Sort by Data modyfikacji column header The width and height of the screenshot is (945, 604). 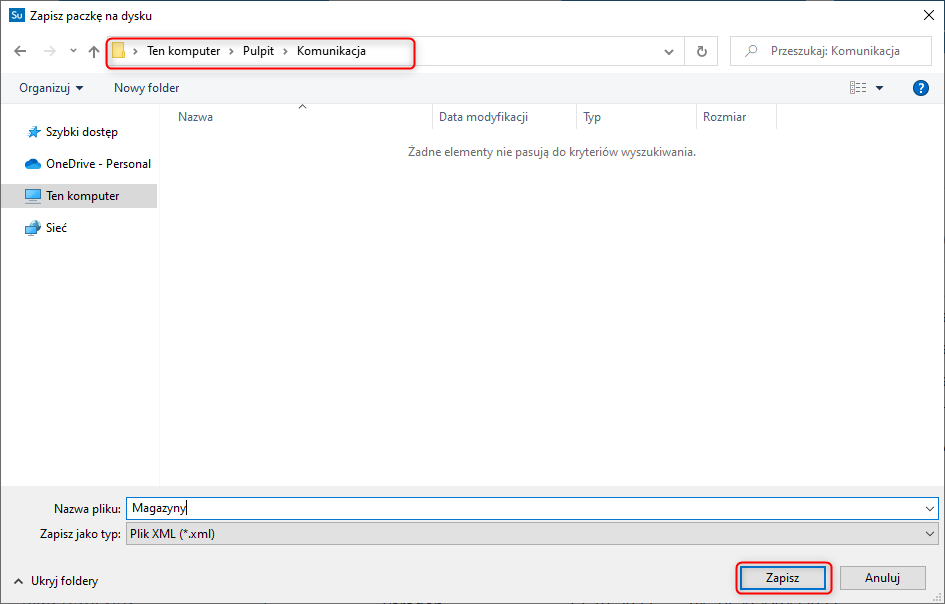504,117
